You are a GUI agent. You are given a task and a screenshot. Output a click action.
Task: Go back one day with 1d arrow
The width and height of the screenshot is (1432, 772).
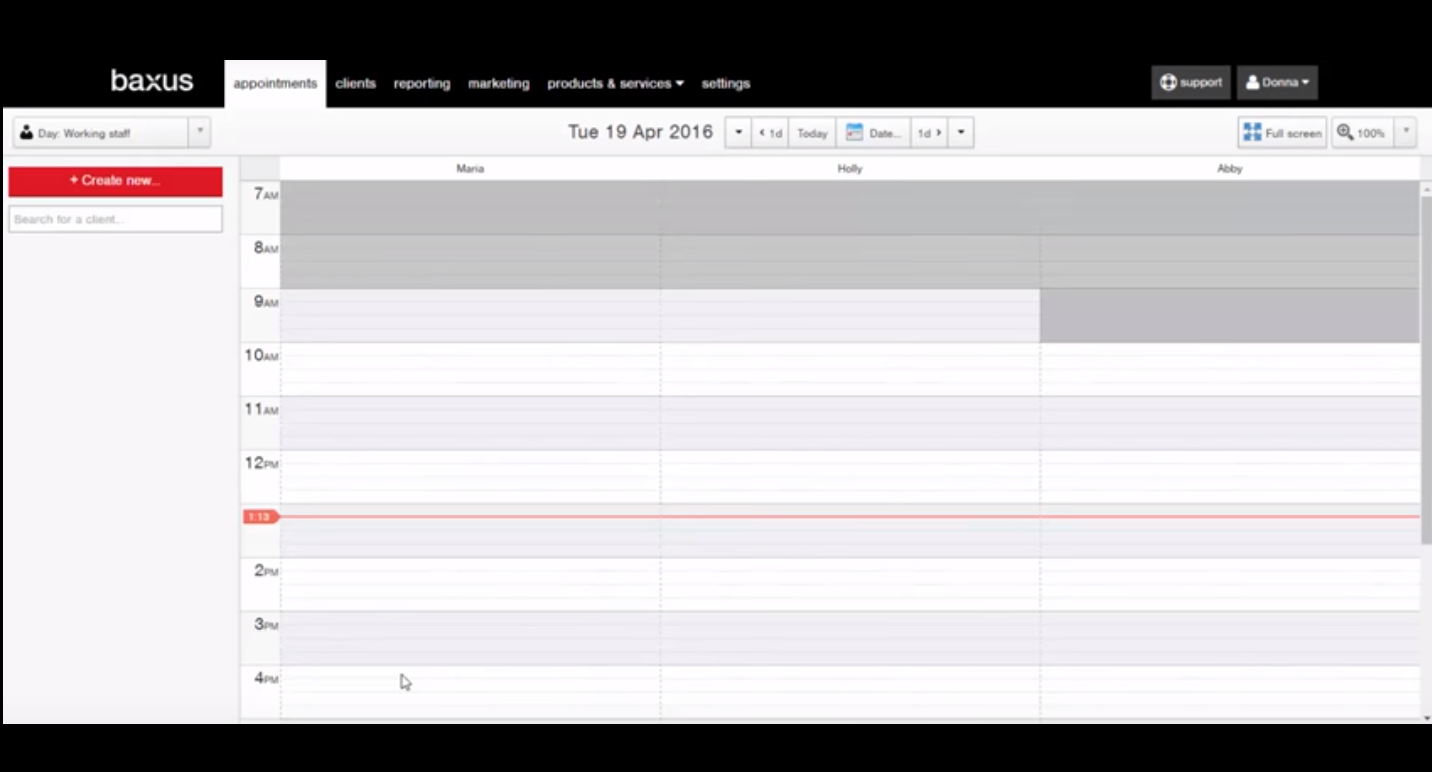pos(770,133)
